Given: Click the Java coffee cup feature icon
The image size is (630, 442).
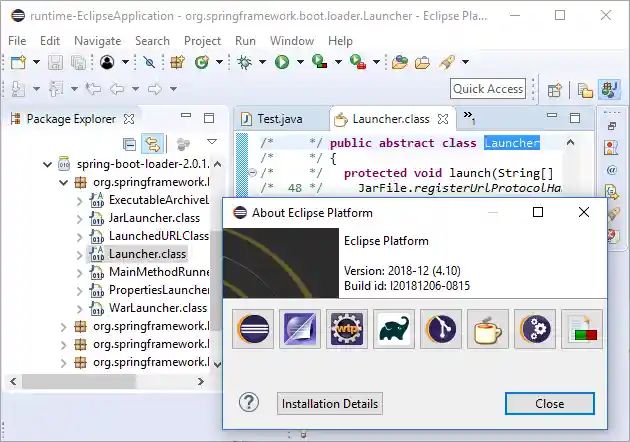Looking at the screenshot, I should (x=488, y=330).
